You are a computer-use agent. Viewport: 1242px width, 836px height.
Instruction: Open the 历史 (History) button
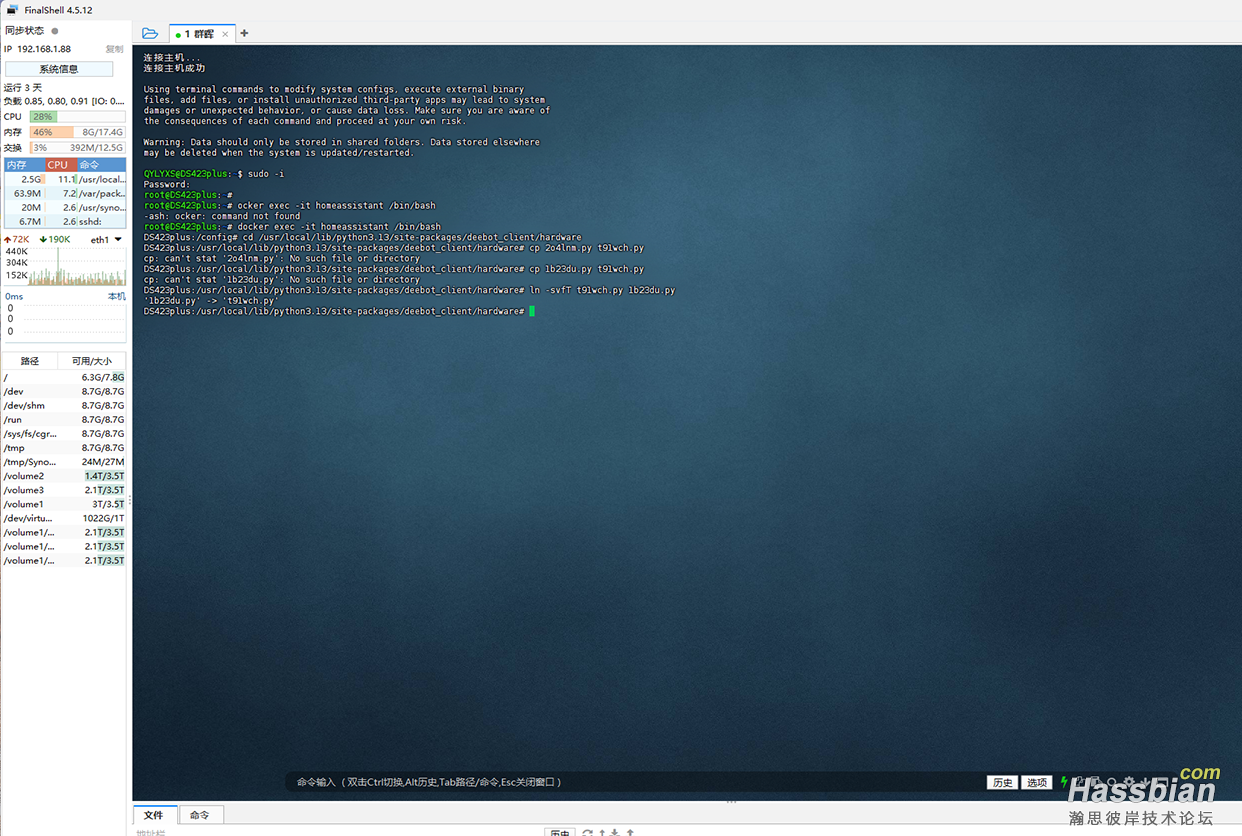(1003, 783)
